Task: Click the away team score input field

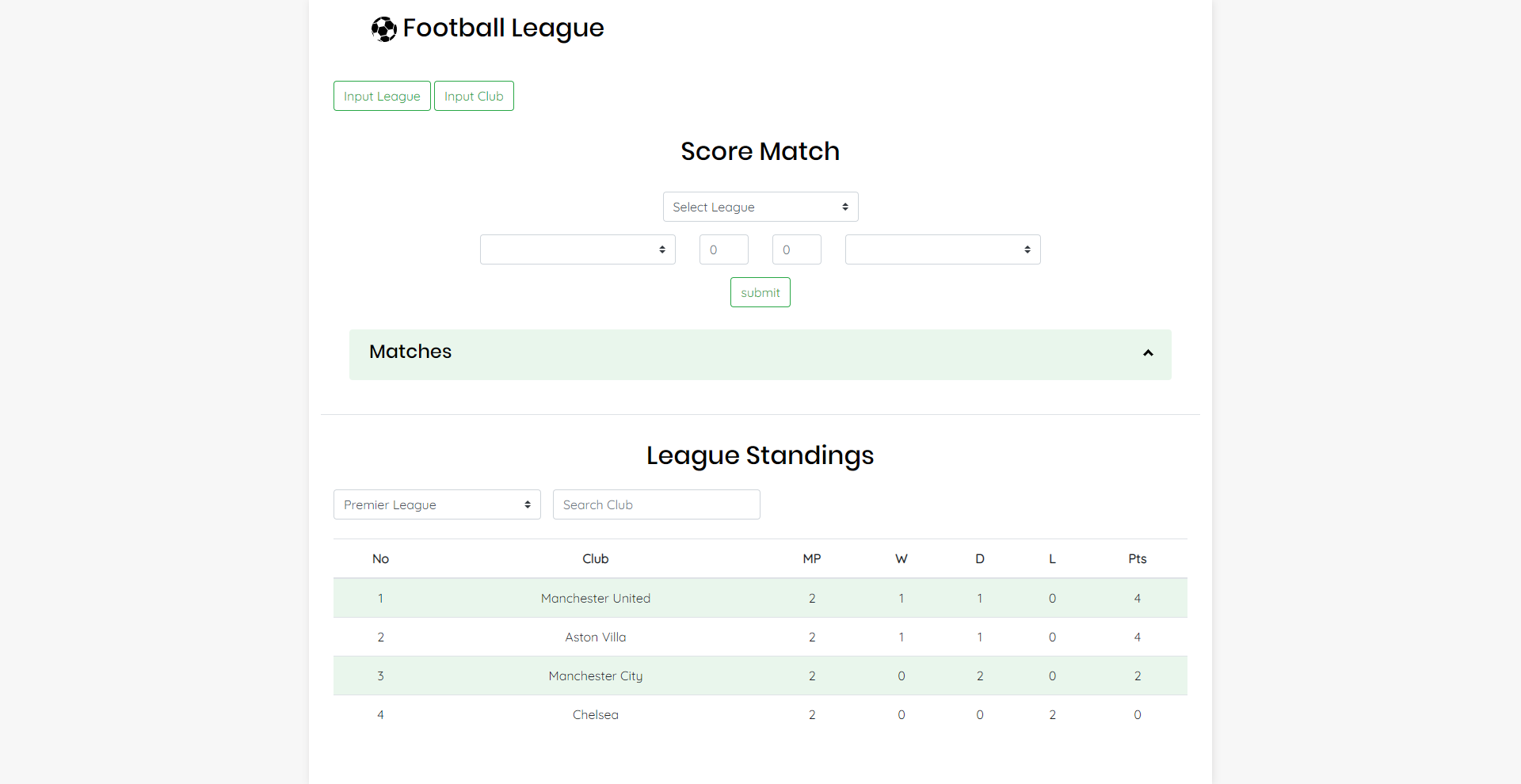Action: point(796,249)
